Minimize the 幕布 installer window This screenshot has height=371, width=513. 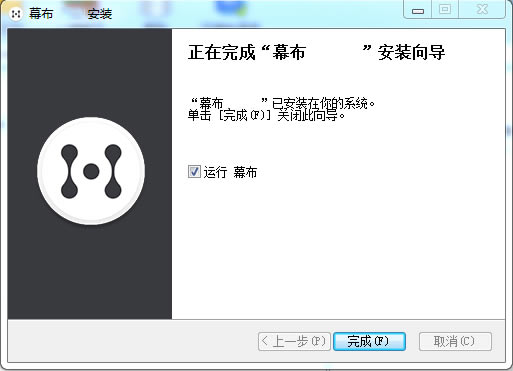[x=418, y=10]
